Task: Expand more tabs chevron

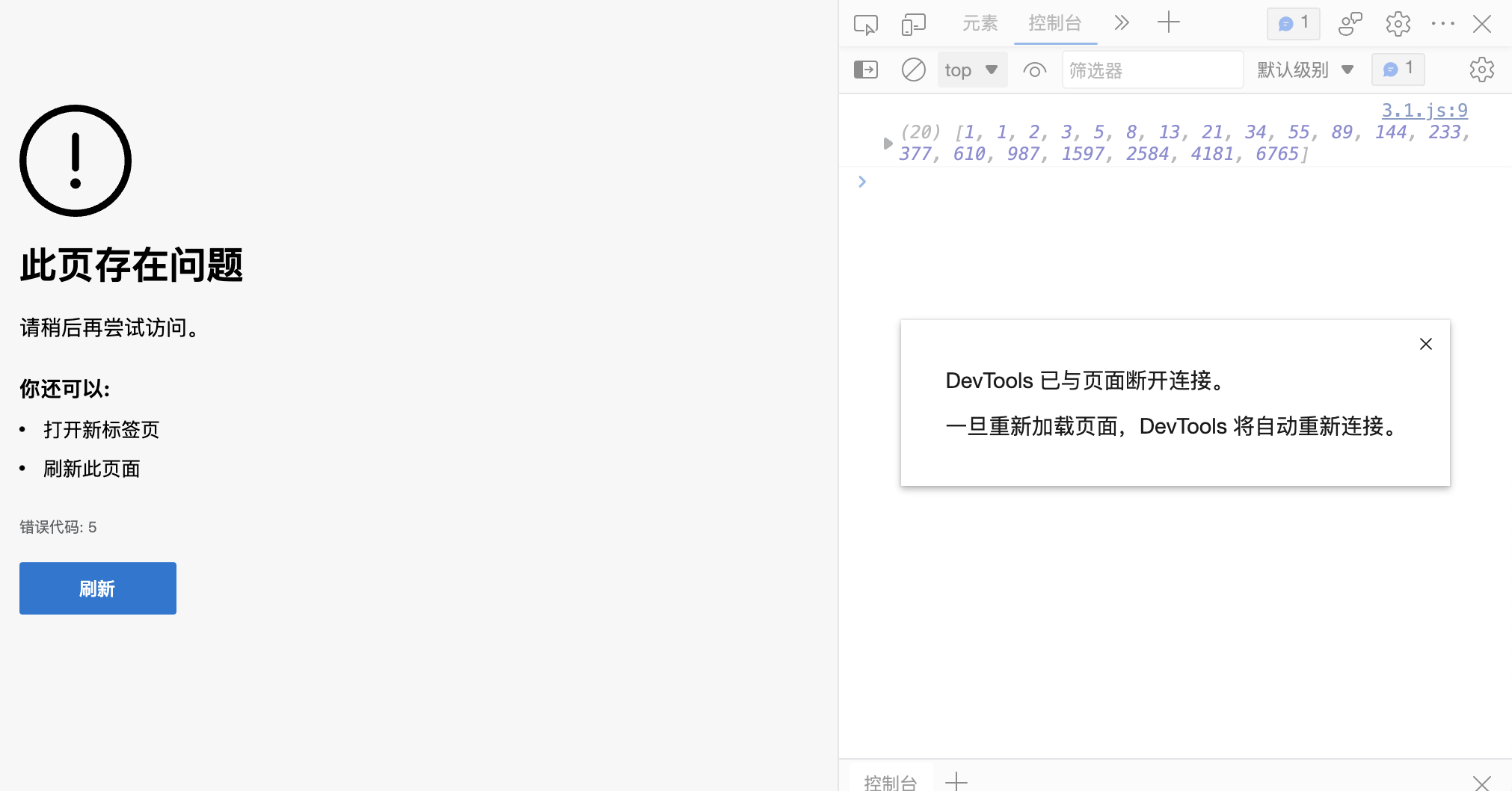Action: [x=1121, y=23]
